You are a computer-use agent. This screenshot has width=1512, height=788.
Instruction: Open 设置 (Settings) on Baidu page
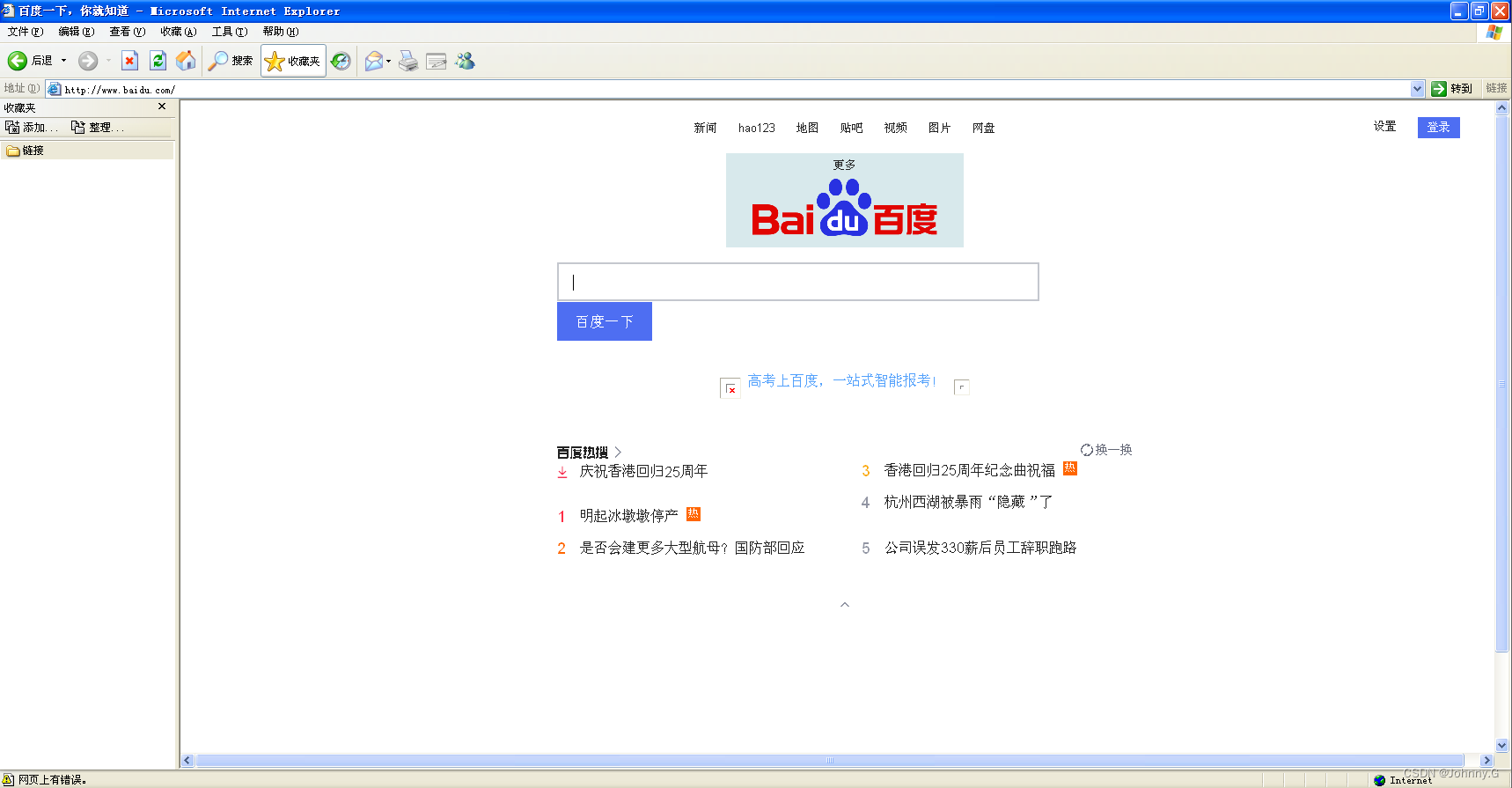pyautogui.click(x=1384, y=127)
